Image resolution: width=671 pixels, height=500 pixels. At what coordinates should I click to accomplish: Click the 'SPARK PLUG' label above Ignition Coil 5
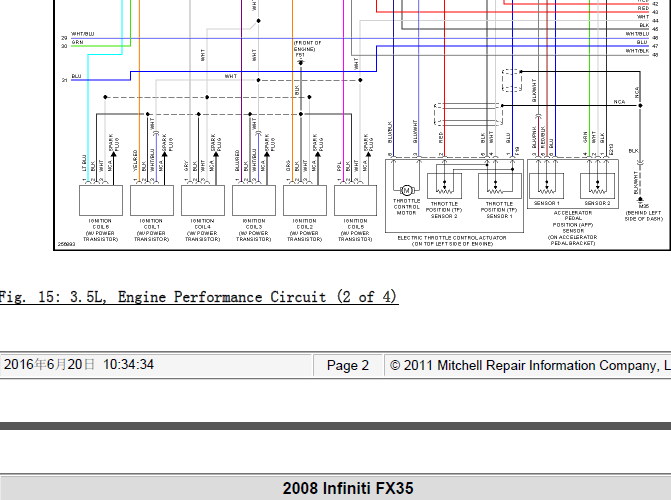368,143
